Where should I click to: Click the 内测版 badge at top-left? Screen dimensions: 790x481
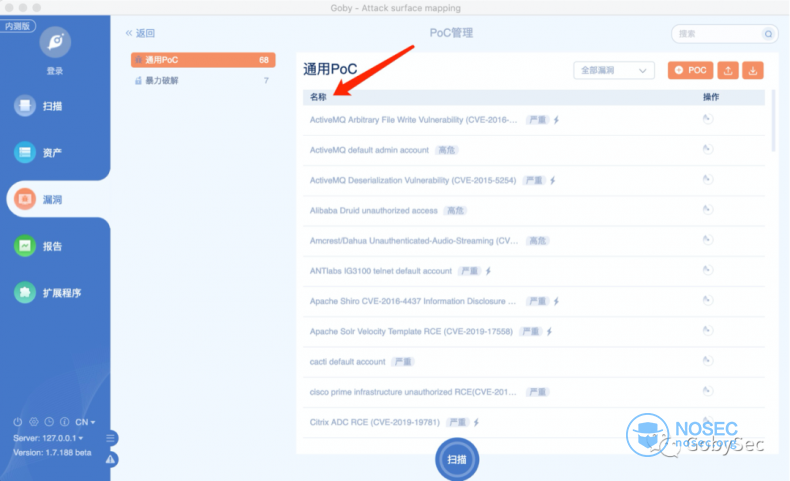click(x=18, y=26)
